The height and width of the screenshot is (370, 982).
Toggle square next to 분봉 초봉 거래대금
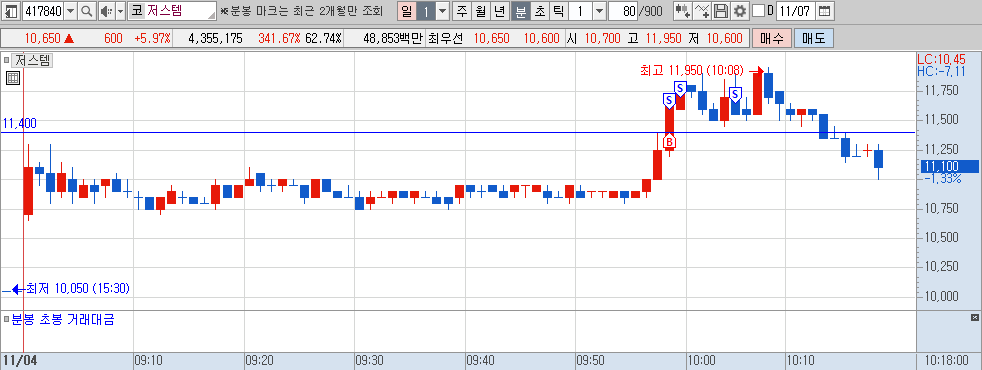coord(6,320)
